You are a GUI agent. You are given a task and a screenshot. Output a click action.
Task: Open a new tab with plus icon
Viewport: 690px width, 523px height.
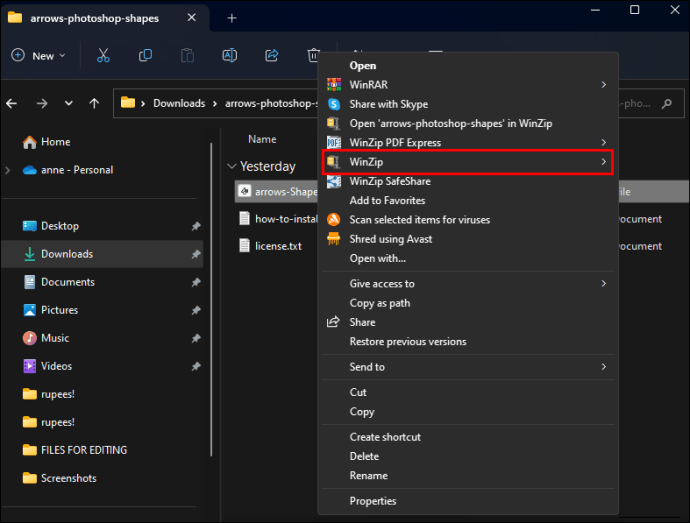232,18
